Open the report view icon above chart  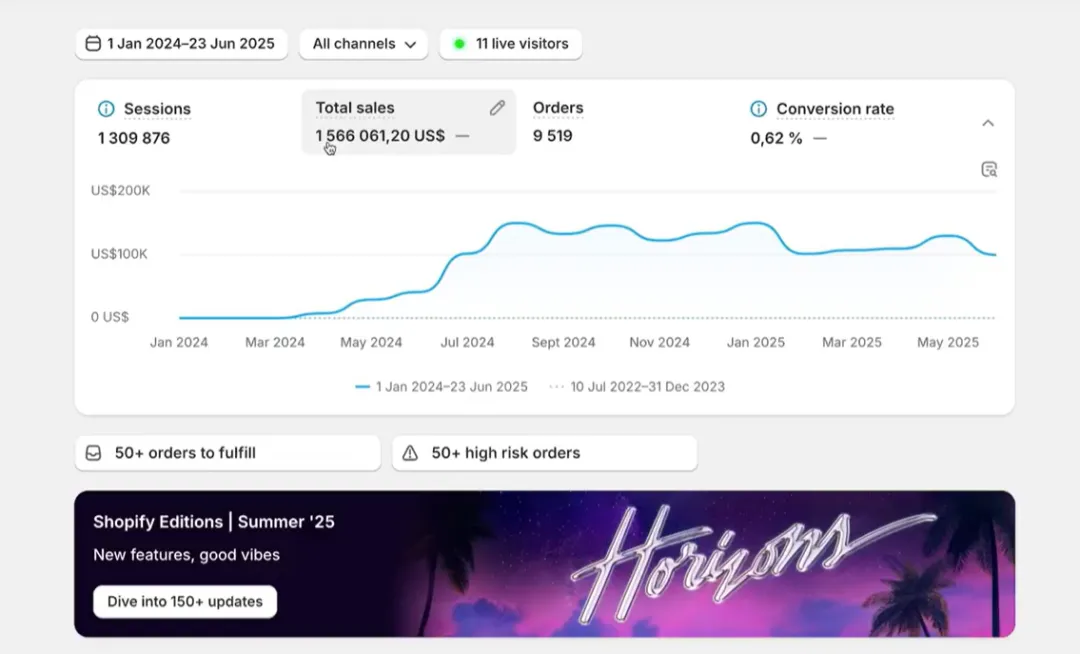pyautogui.click(x=989, y=169)
